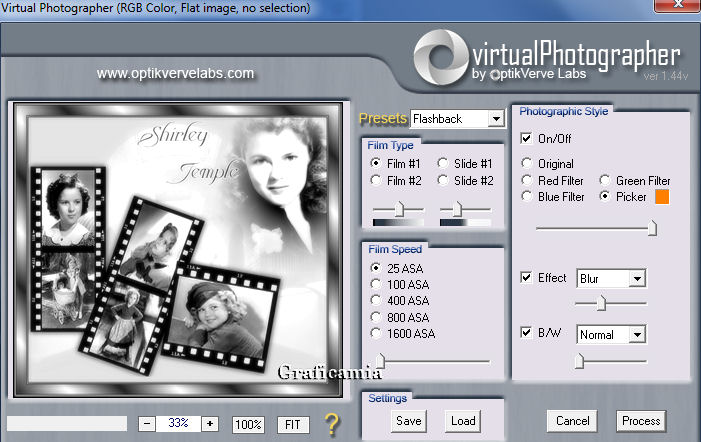Select the Red Filter option
This screenshot has height=442, width=701.
pyautogui.click(x=527, y=180)
